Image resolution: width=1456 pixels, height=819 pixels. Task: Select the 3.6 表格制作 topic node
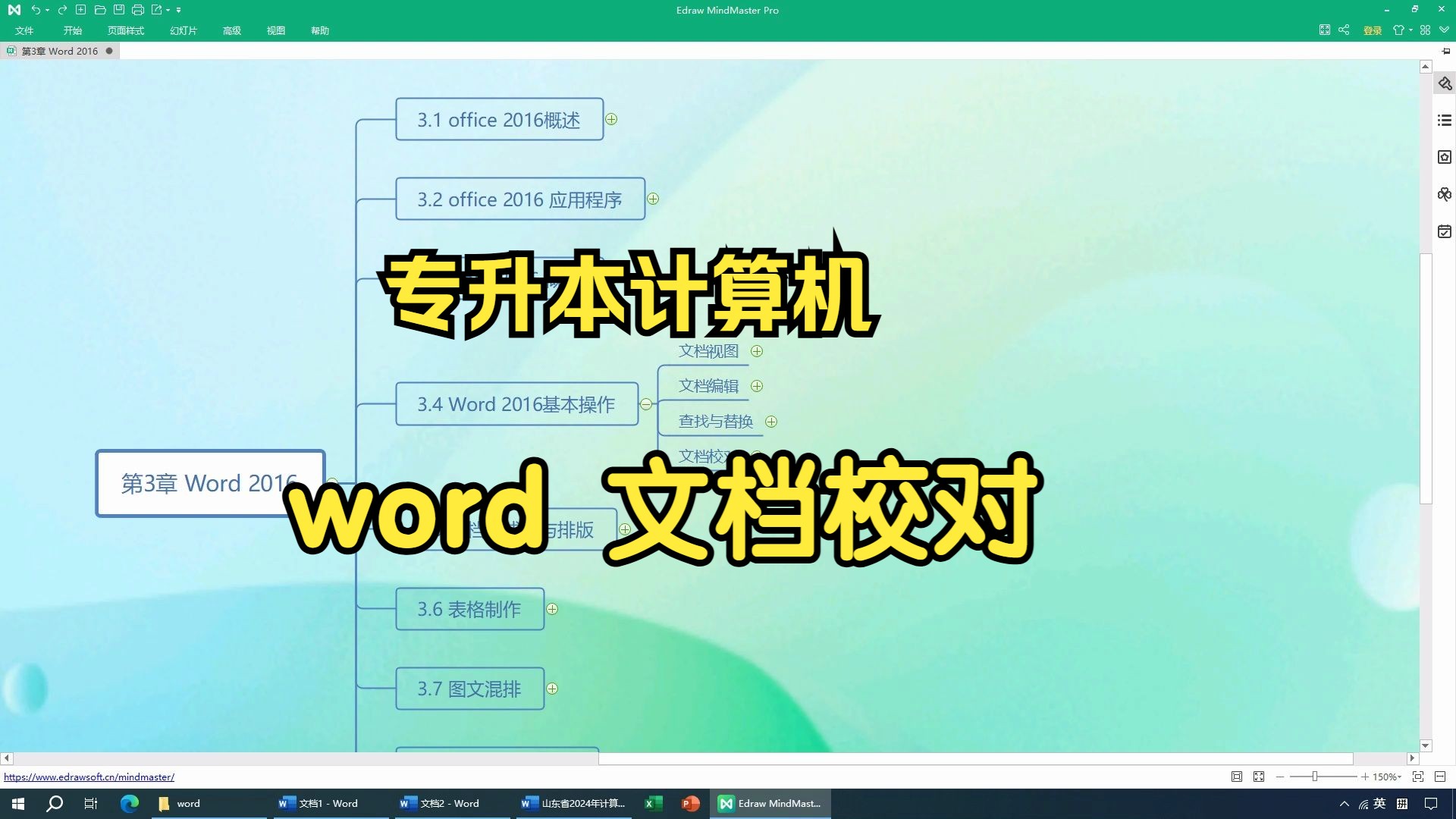click(x=470, y=609)
